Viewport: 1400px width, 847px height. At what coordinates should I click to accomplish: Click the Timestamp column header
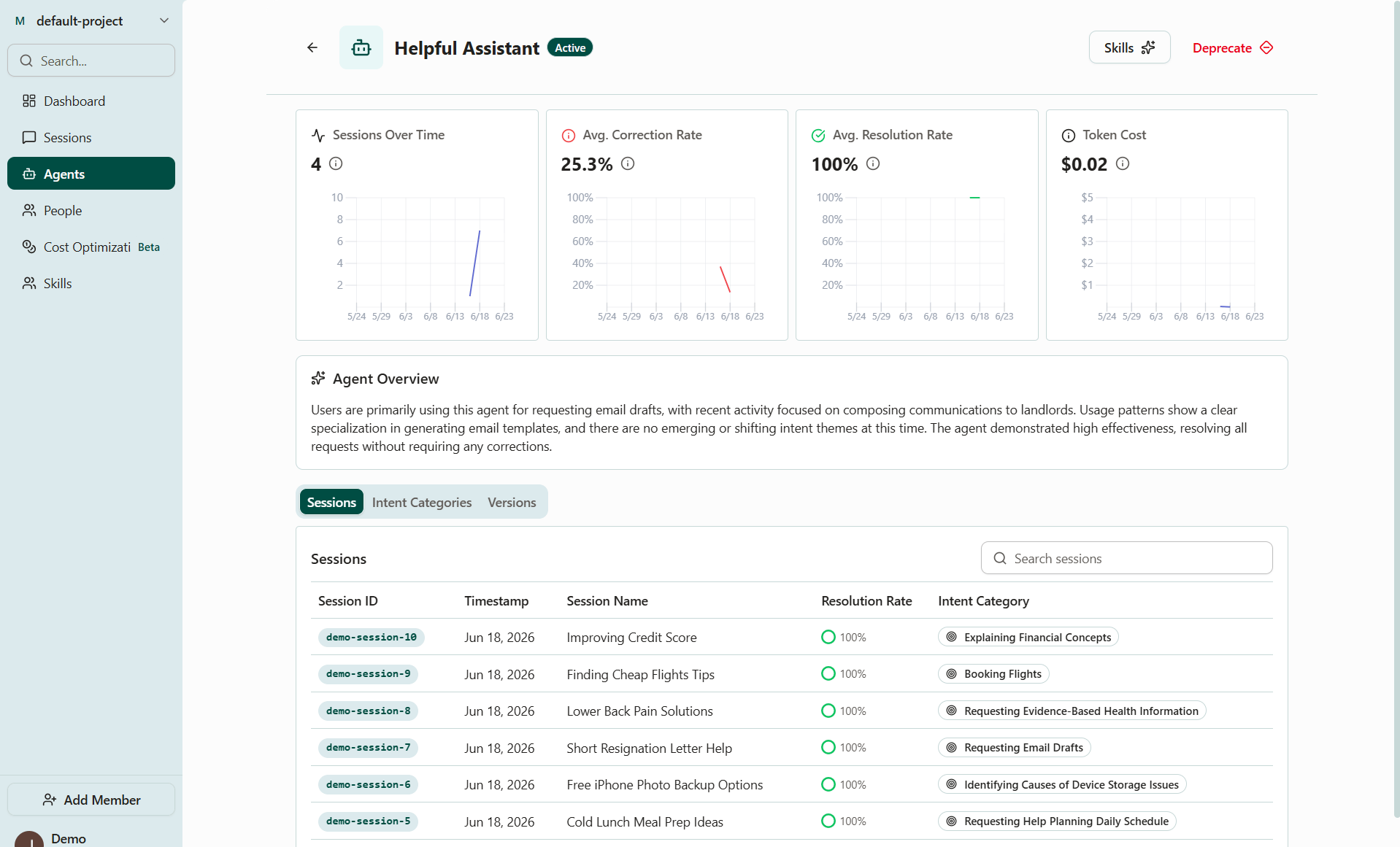pyautogui.click(x=496, y=600)
